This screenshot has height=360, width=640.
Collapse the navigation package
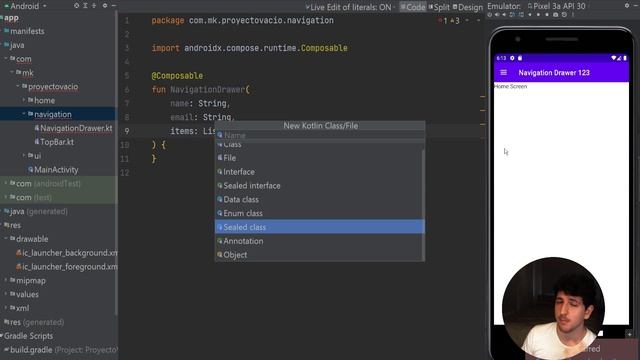point(24,114)
